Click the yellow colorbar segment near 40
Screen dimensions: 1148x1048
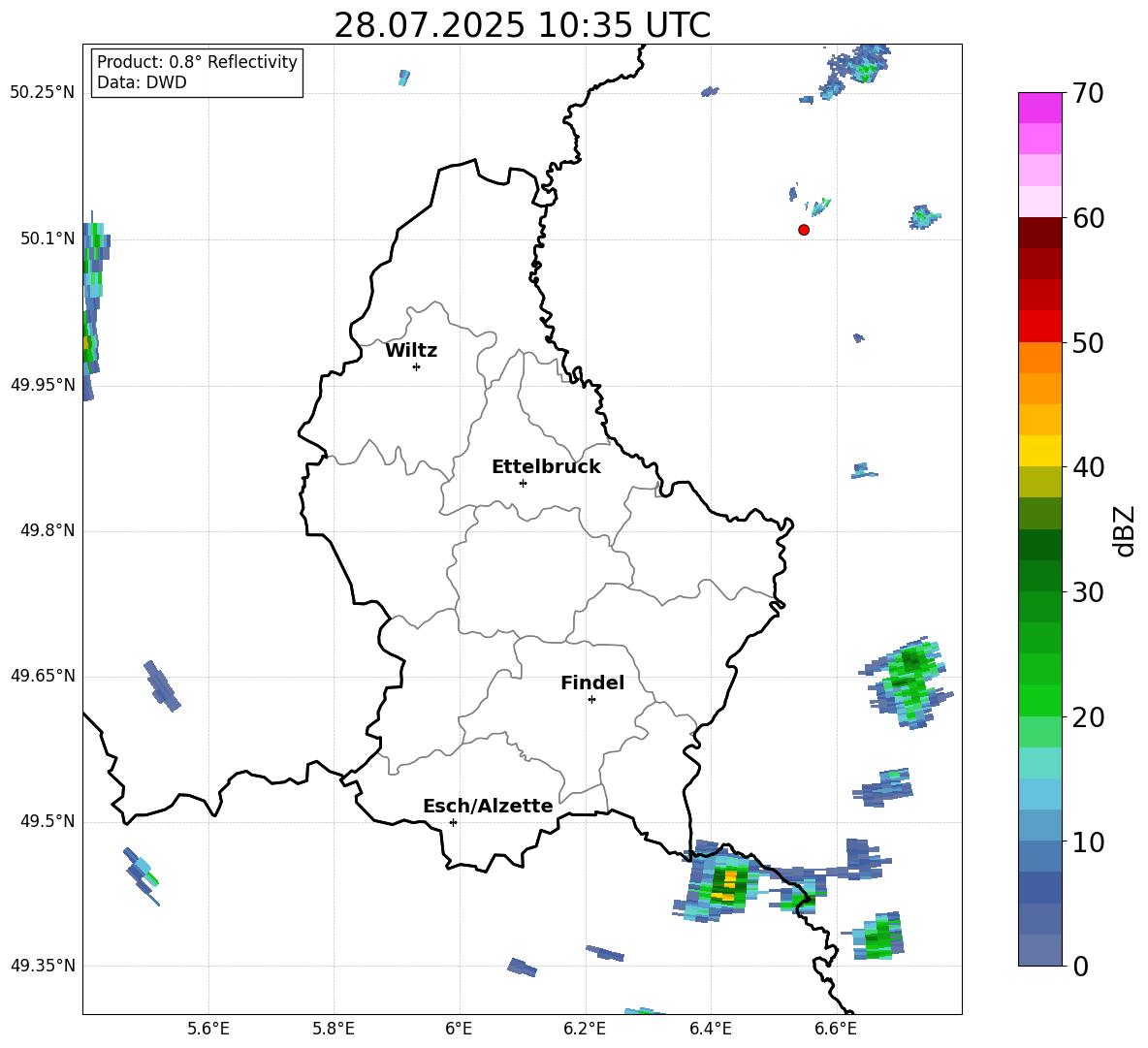click(1040, 451)
